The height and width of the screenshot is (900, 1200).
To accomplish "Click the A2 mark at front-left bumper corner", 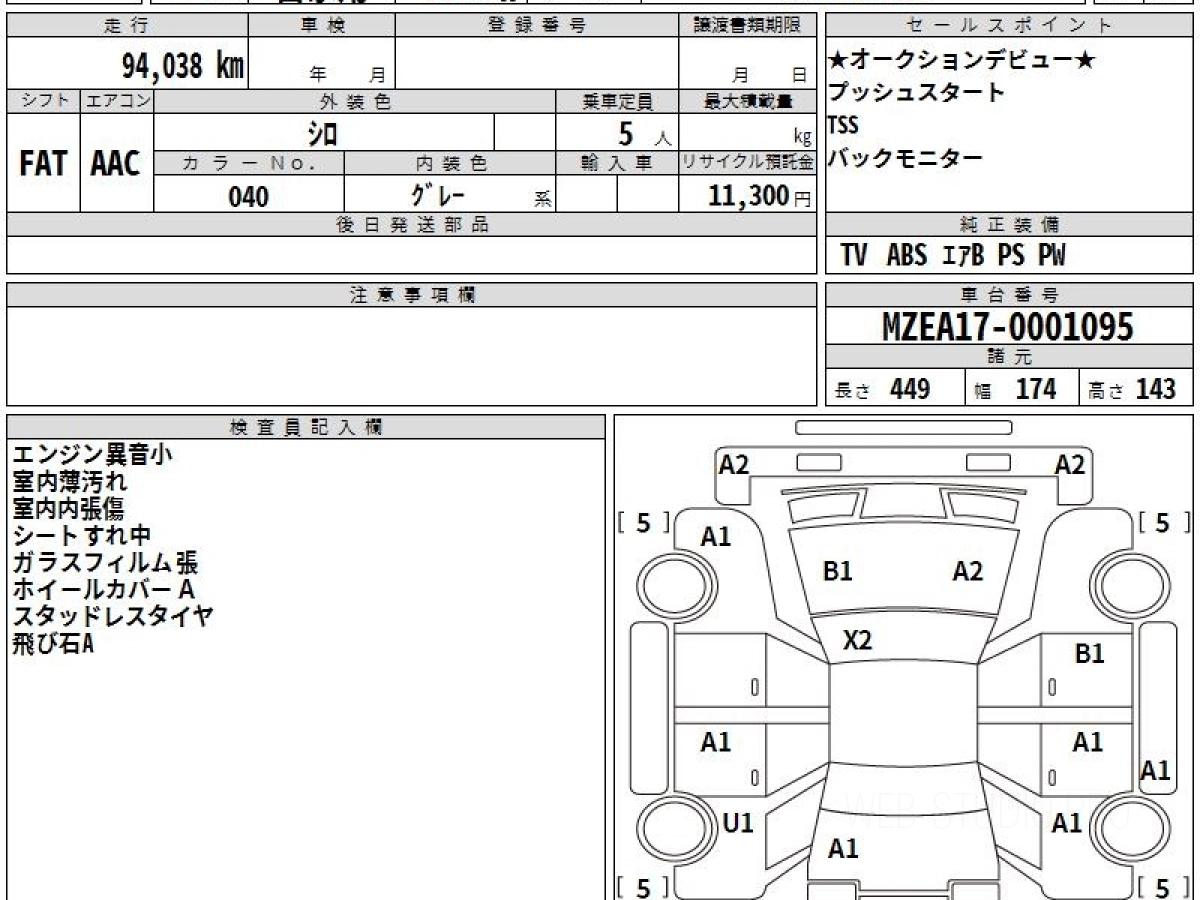I will (734, 464).
